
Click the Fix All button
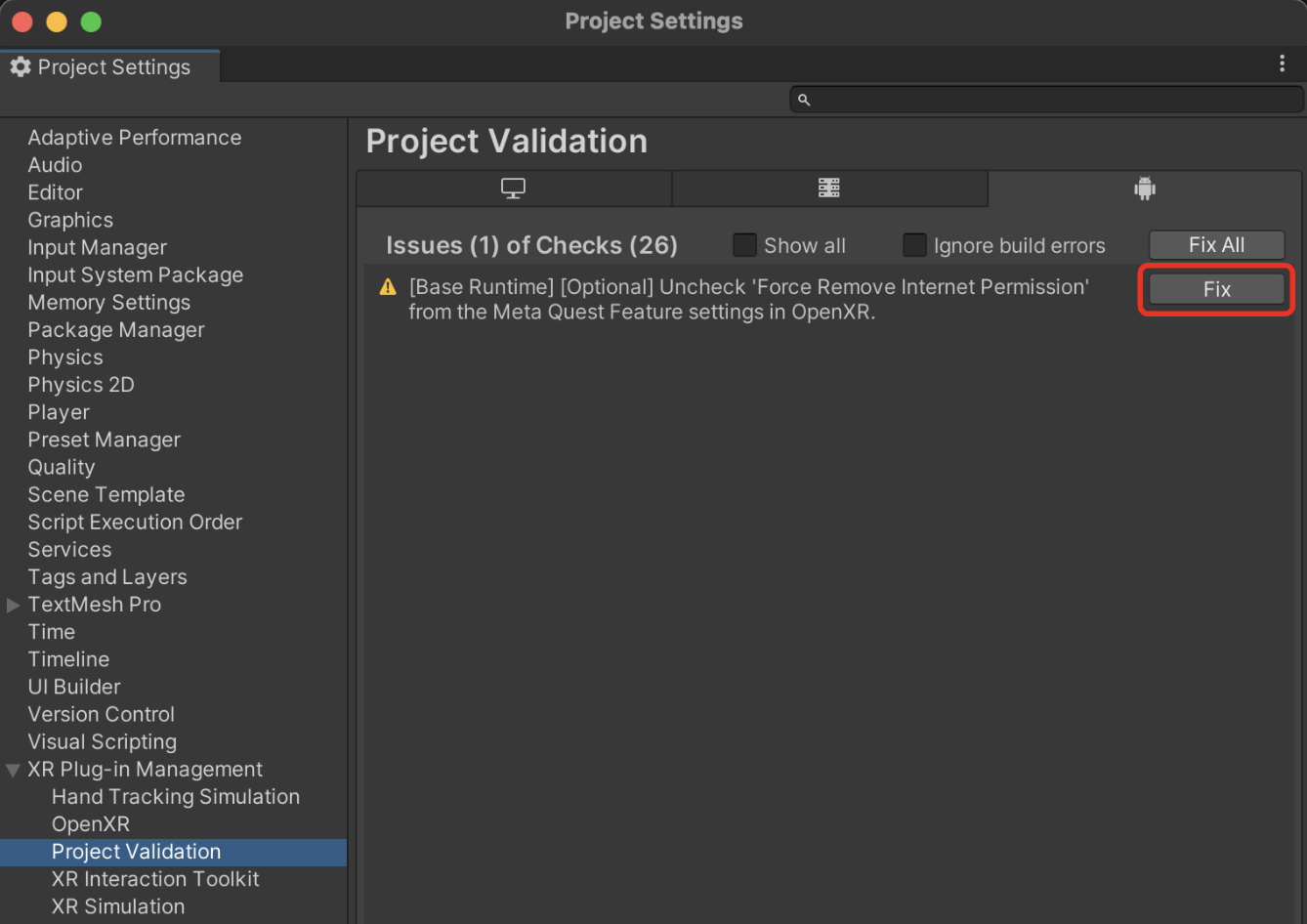pyautogui.click(x=1216, y=244)
